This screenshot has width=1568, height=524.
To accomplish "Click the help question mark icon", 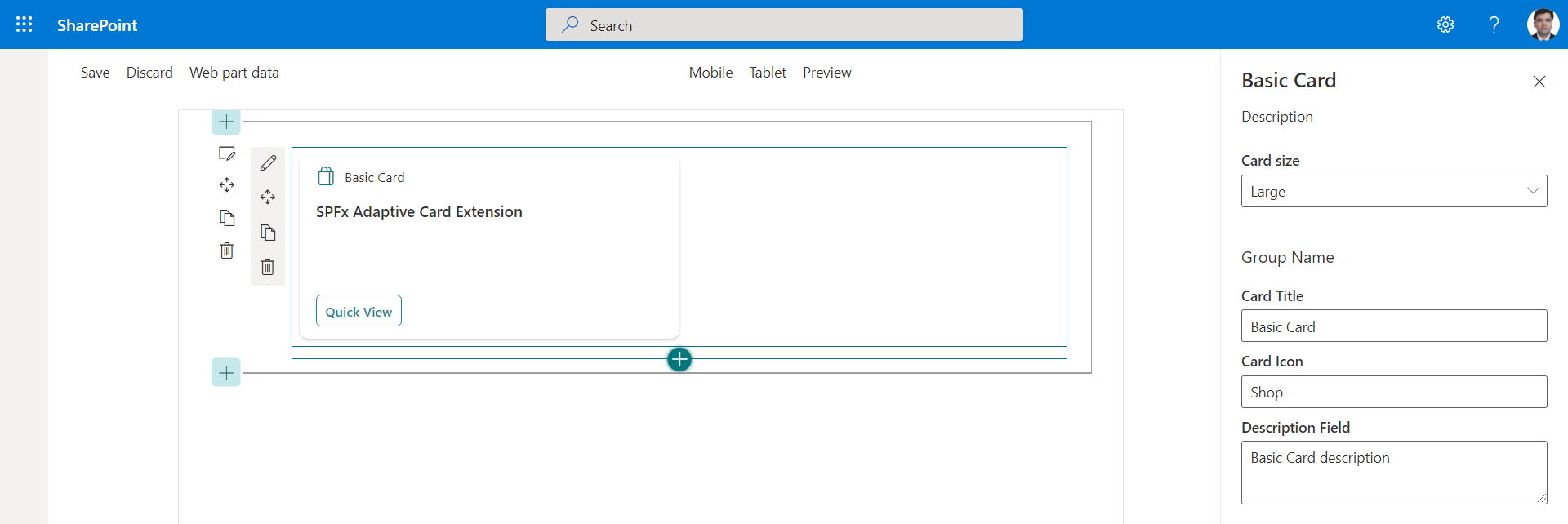I will [x=1494, y=24].
